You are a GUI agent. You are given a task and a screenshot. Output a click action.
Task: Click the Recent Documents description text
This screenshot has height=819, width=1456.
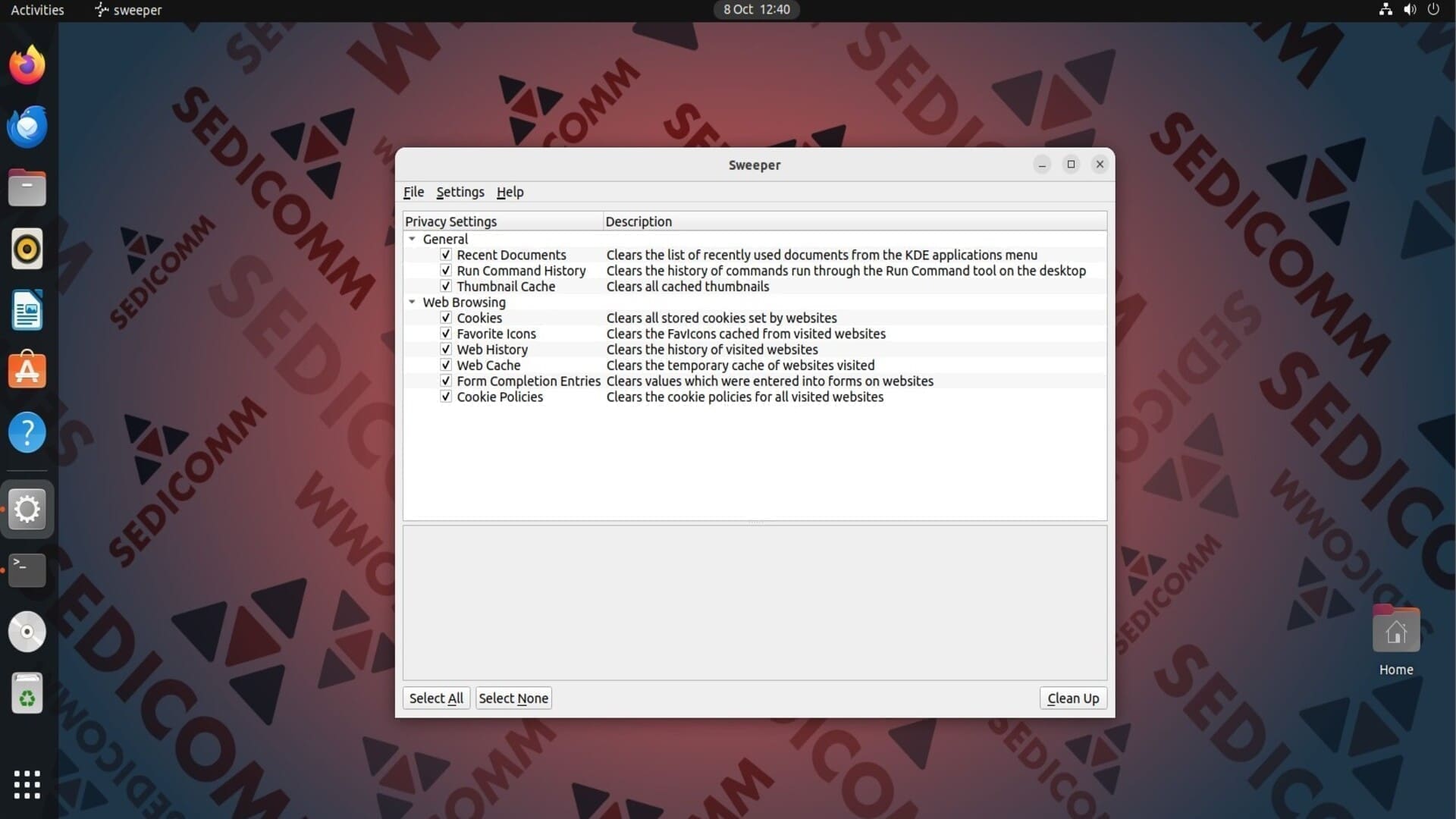(822, 255)
